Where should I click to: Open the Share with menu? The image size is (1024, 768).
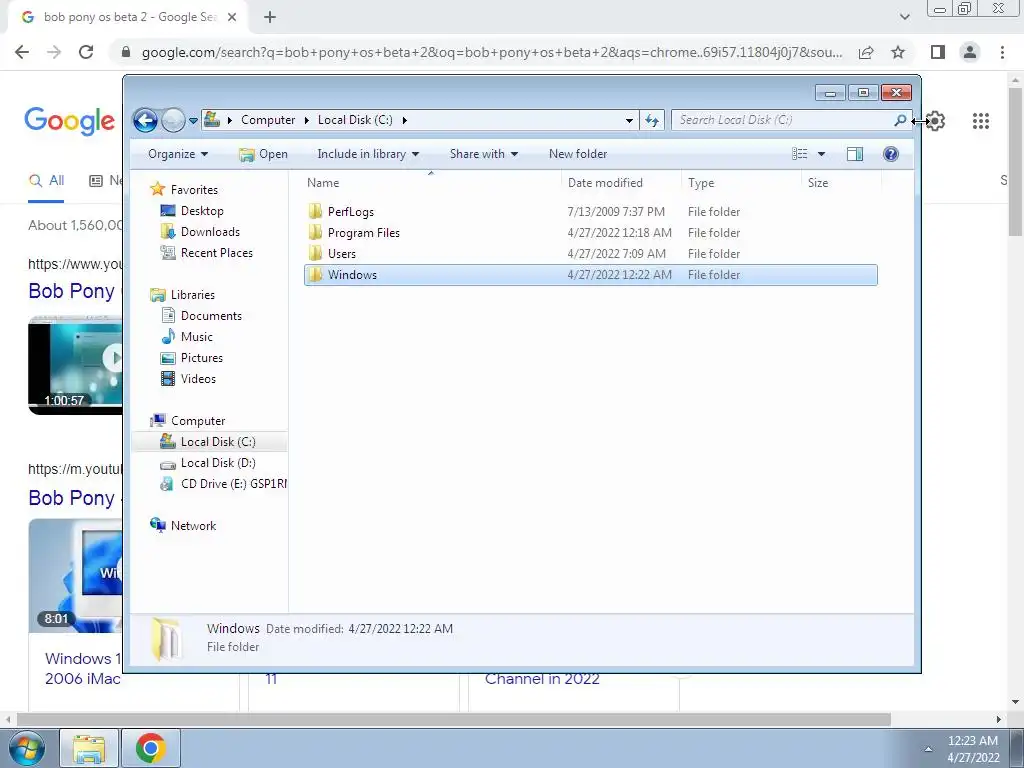483,154
